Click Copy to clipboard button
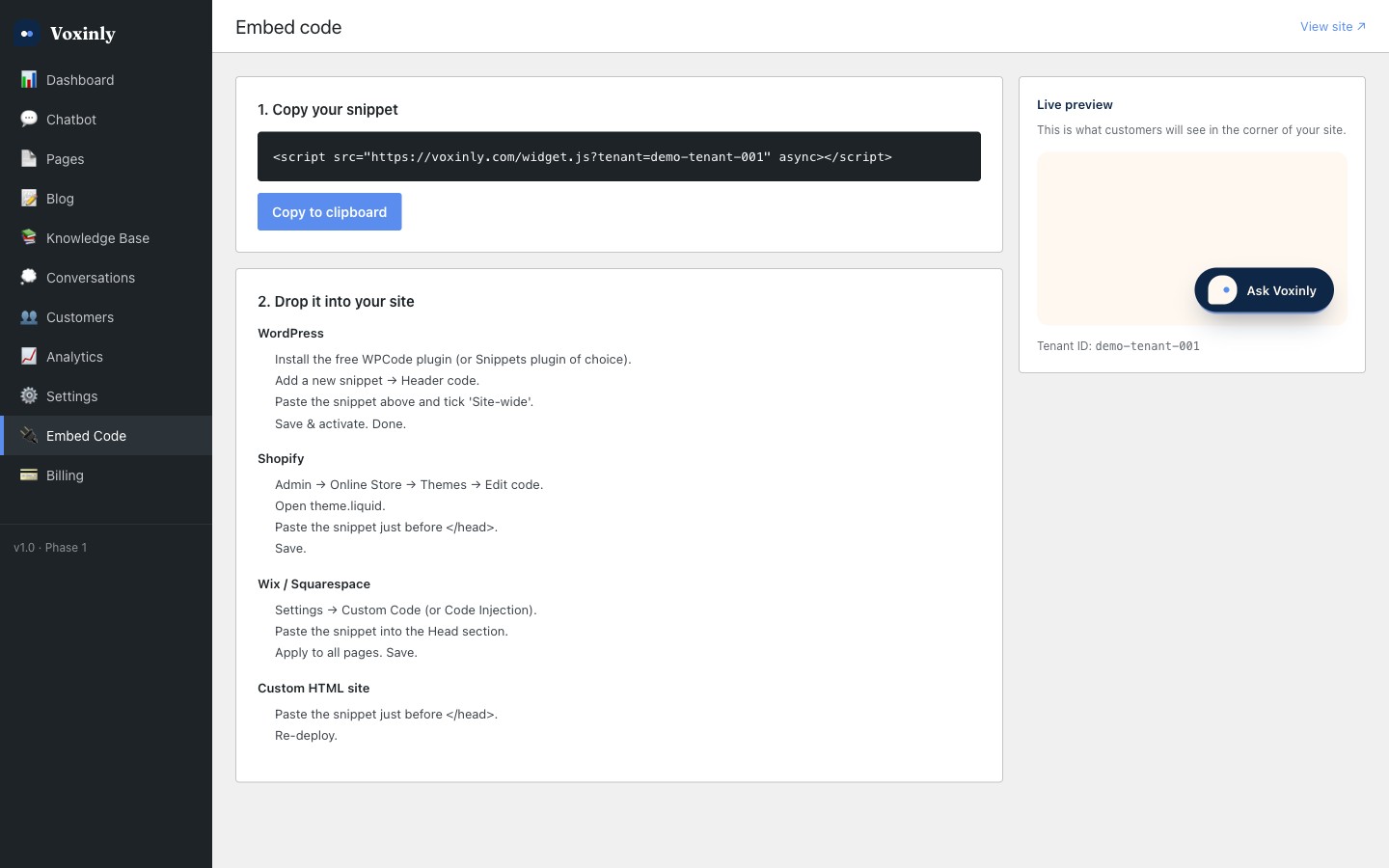The height and width of the screenshot is (868, 1389). (x=329, y=212)
